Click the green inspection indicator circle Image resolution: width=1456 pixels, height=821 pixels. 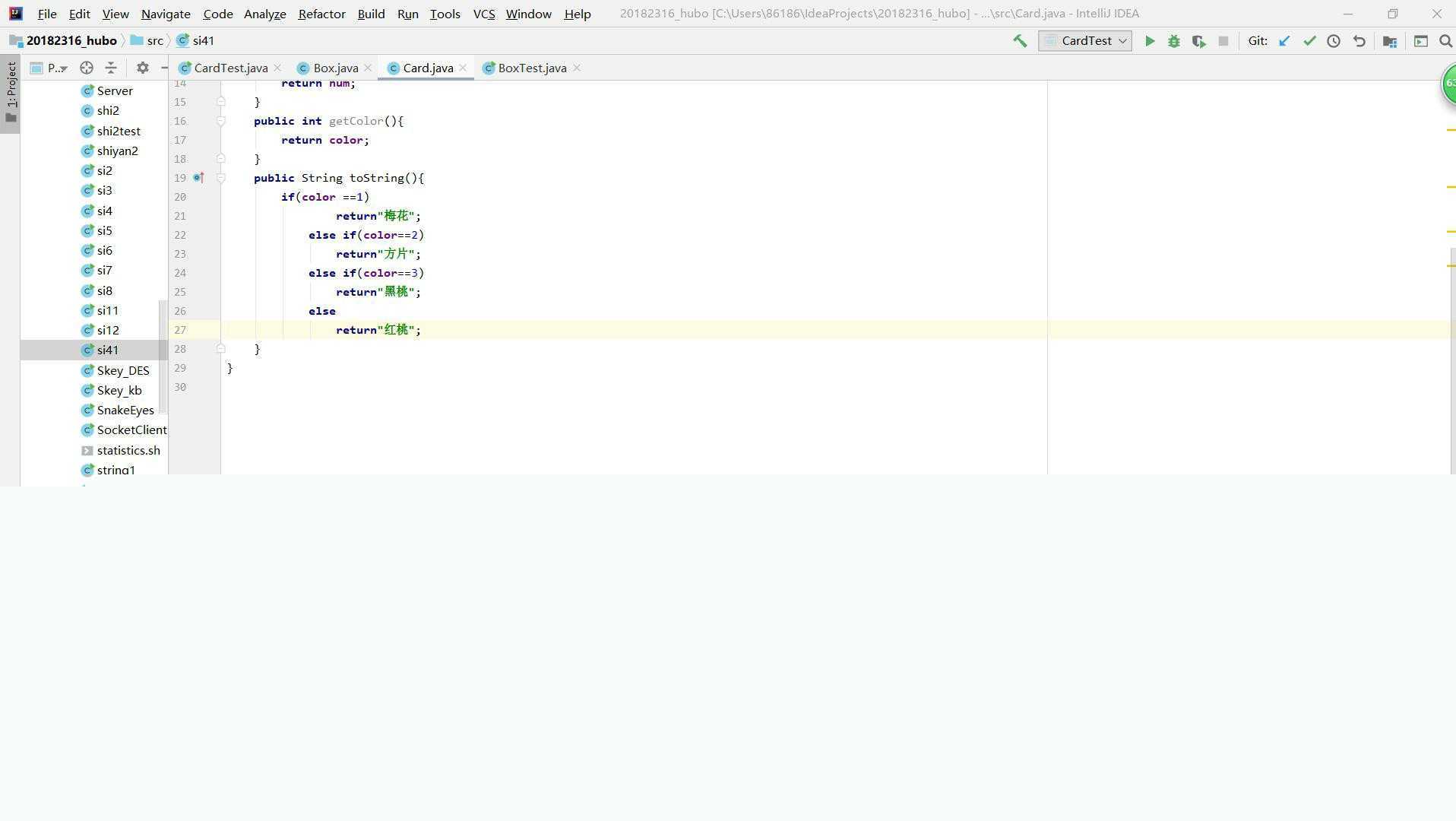[1448, 84]
